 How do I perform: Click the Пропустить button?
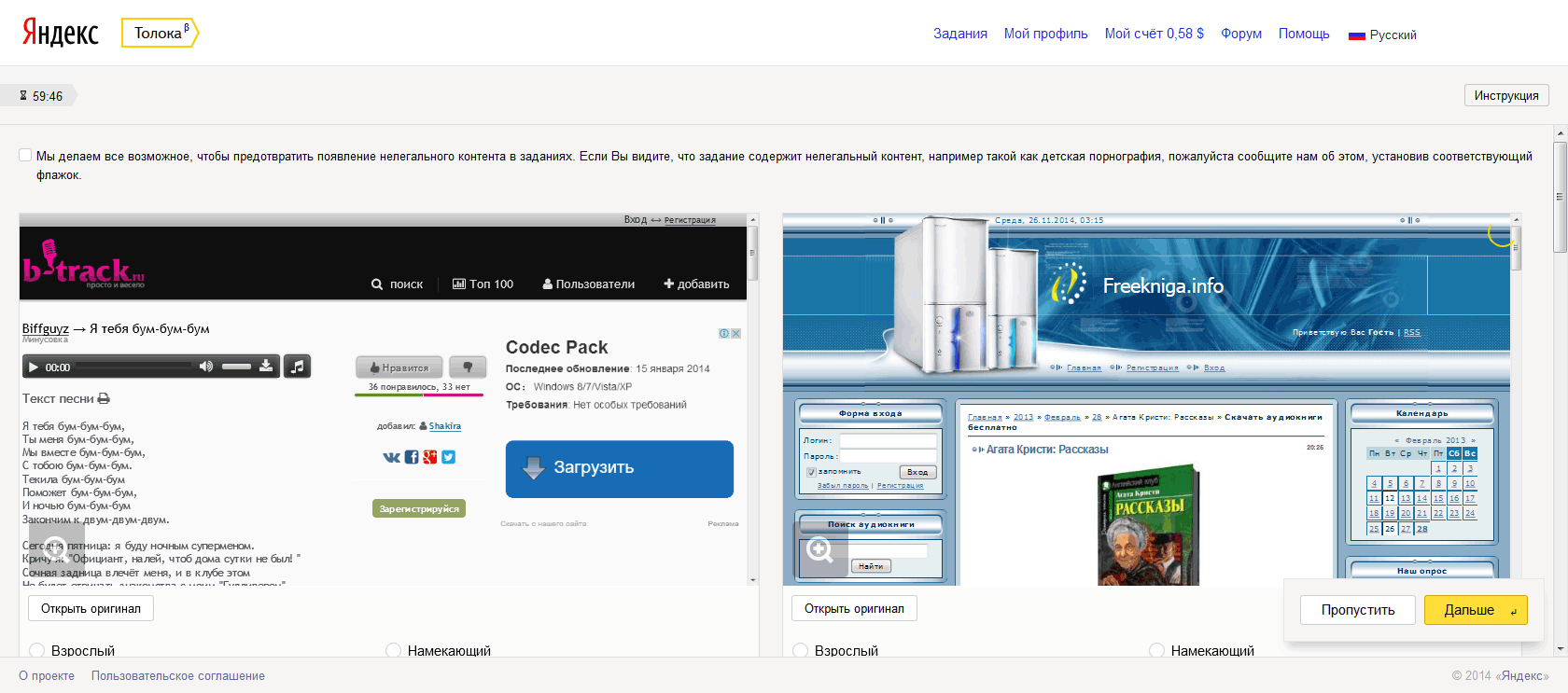[1358, 610]
